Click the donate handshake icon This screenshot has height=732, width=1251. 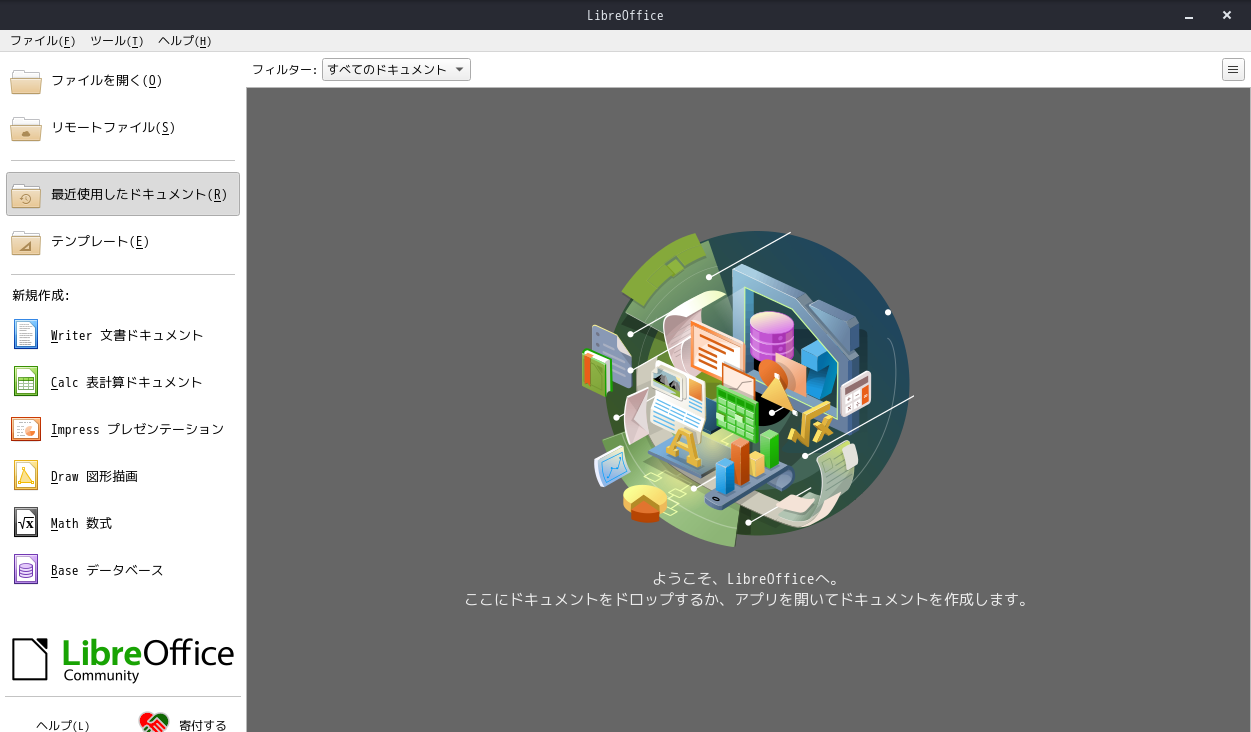tap(152, 721)
